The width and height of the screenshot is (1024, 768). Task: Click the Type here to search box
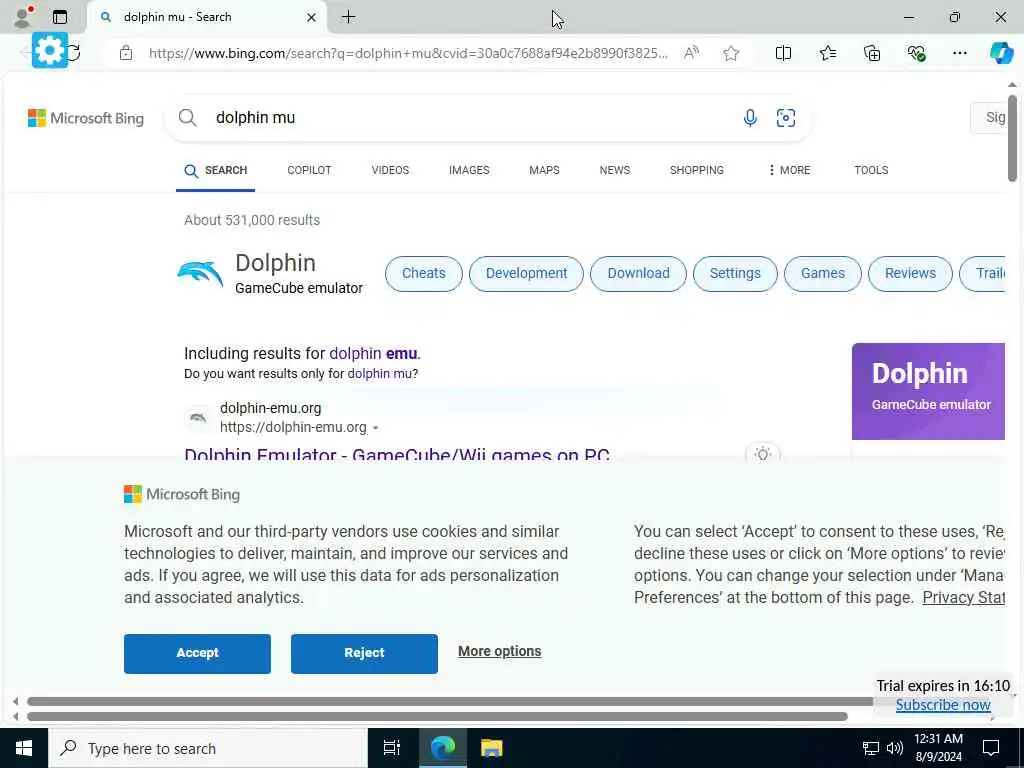(x=208, y=748)
